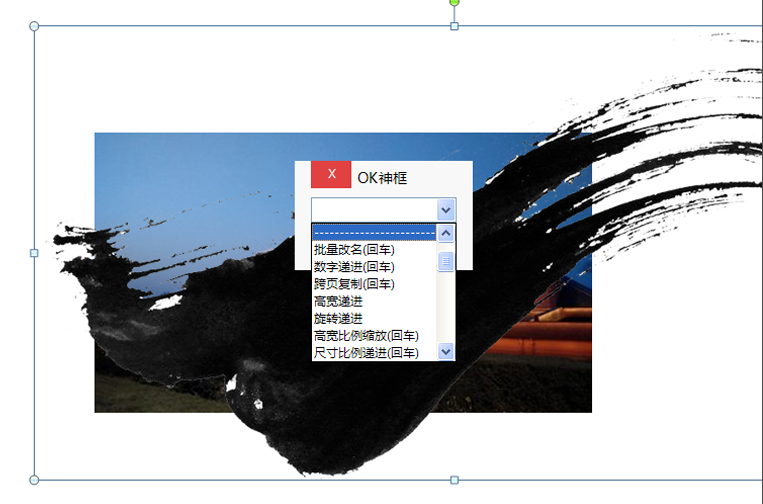The width and height of the screenshot is (763, 504).
Task: Select the dashed separator list entry
Action: 374,233
